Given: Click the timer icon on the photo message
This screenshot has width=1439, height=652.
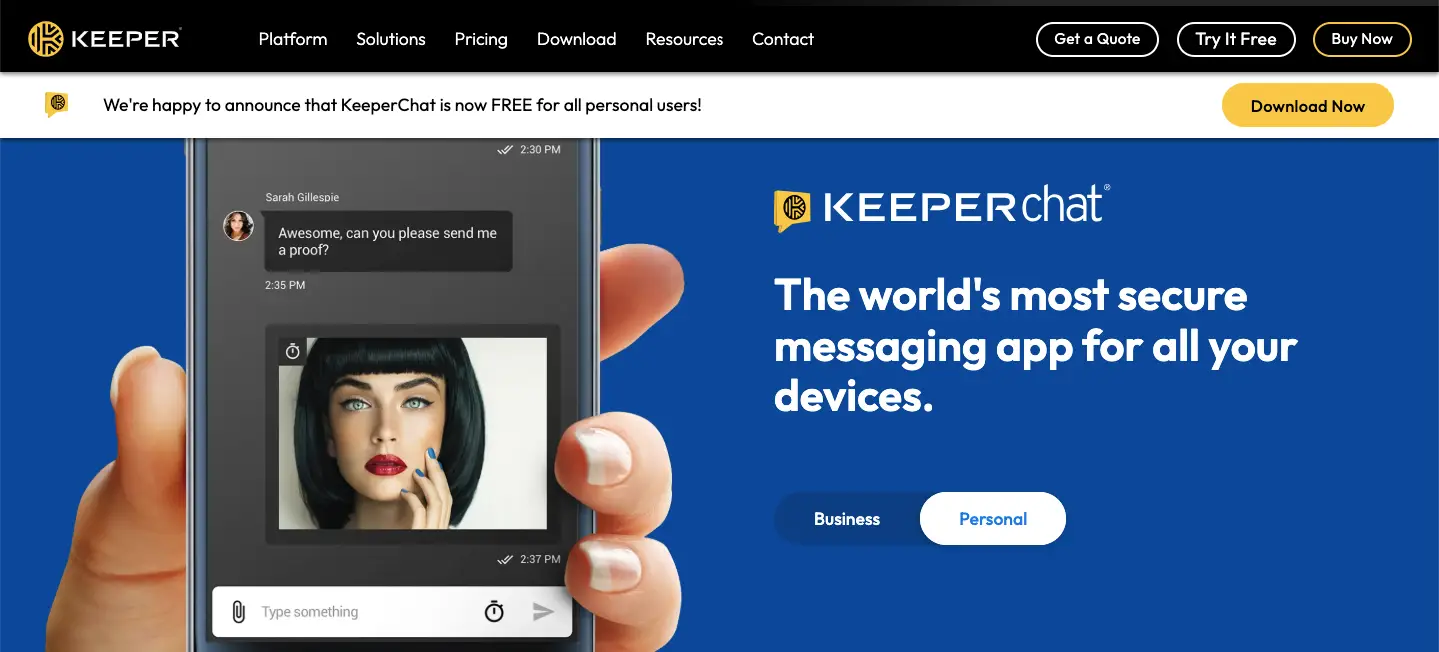Looking at the screenshot, I should tap(292, 351).
